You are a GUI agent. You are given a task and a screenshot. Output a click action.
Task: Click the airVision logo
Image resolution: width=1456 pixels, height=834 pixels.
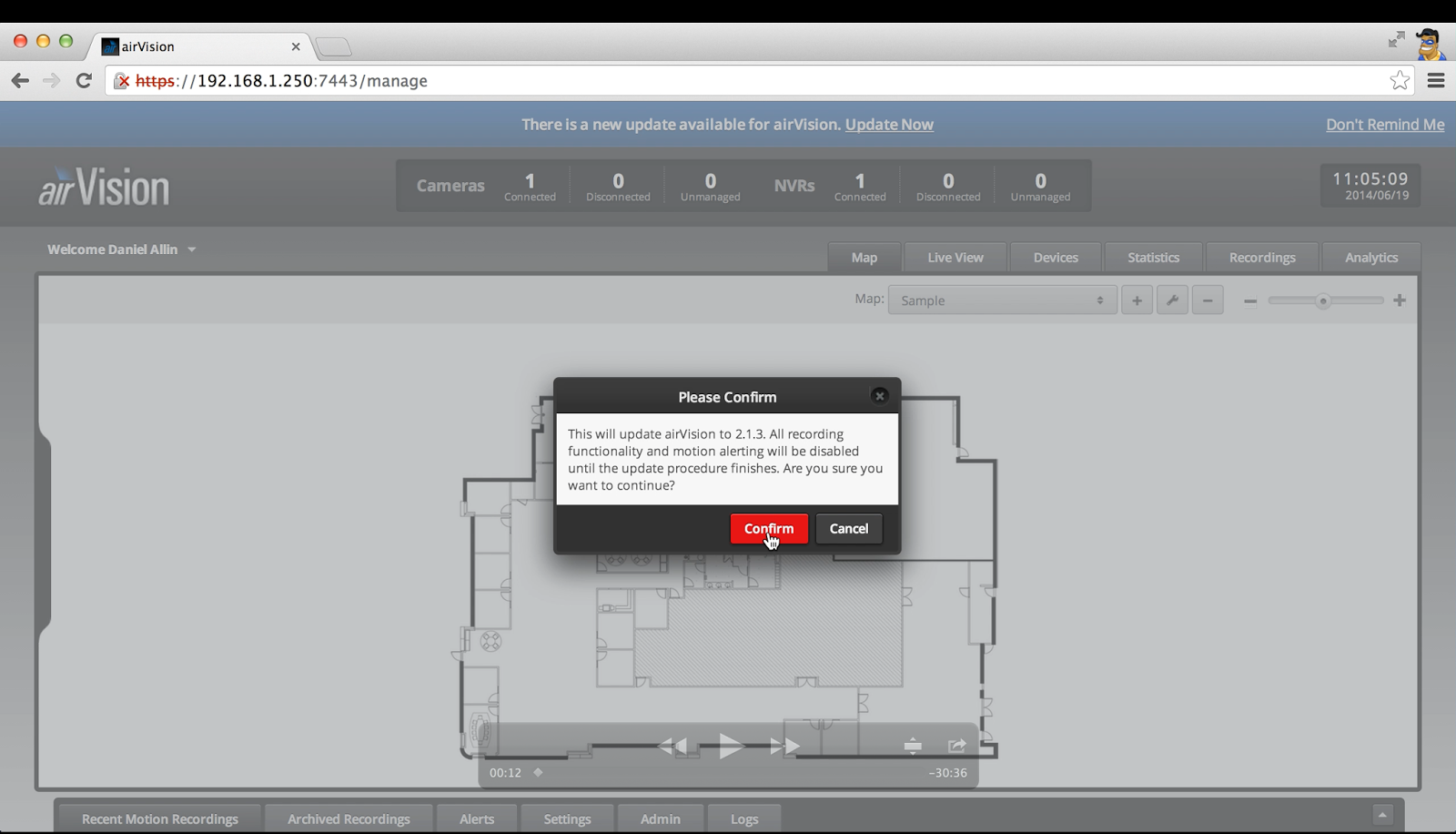point(104,187)
